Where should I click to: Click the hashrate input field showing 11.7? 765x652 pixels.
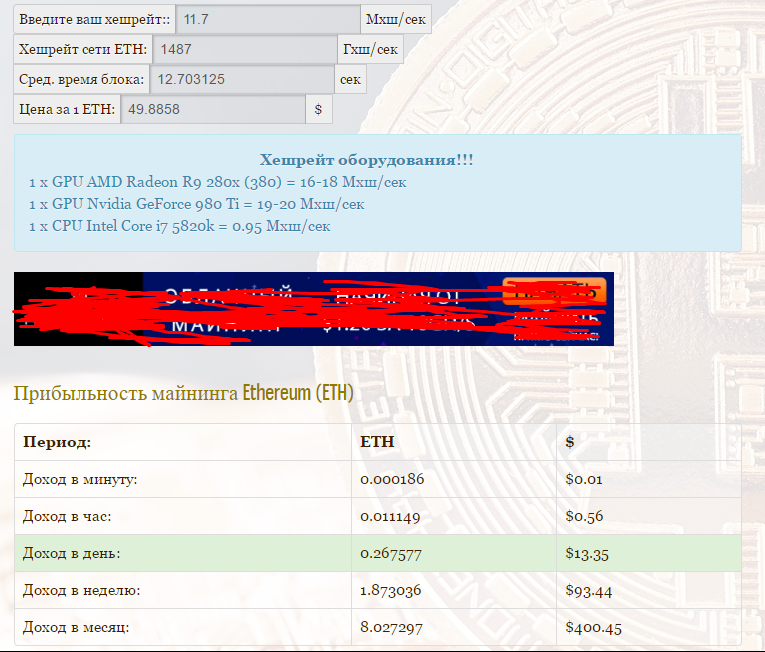[268, 20]
